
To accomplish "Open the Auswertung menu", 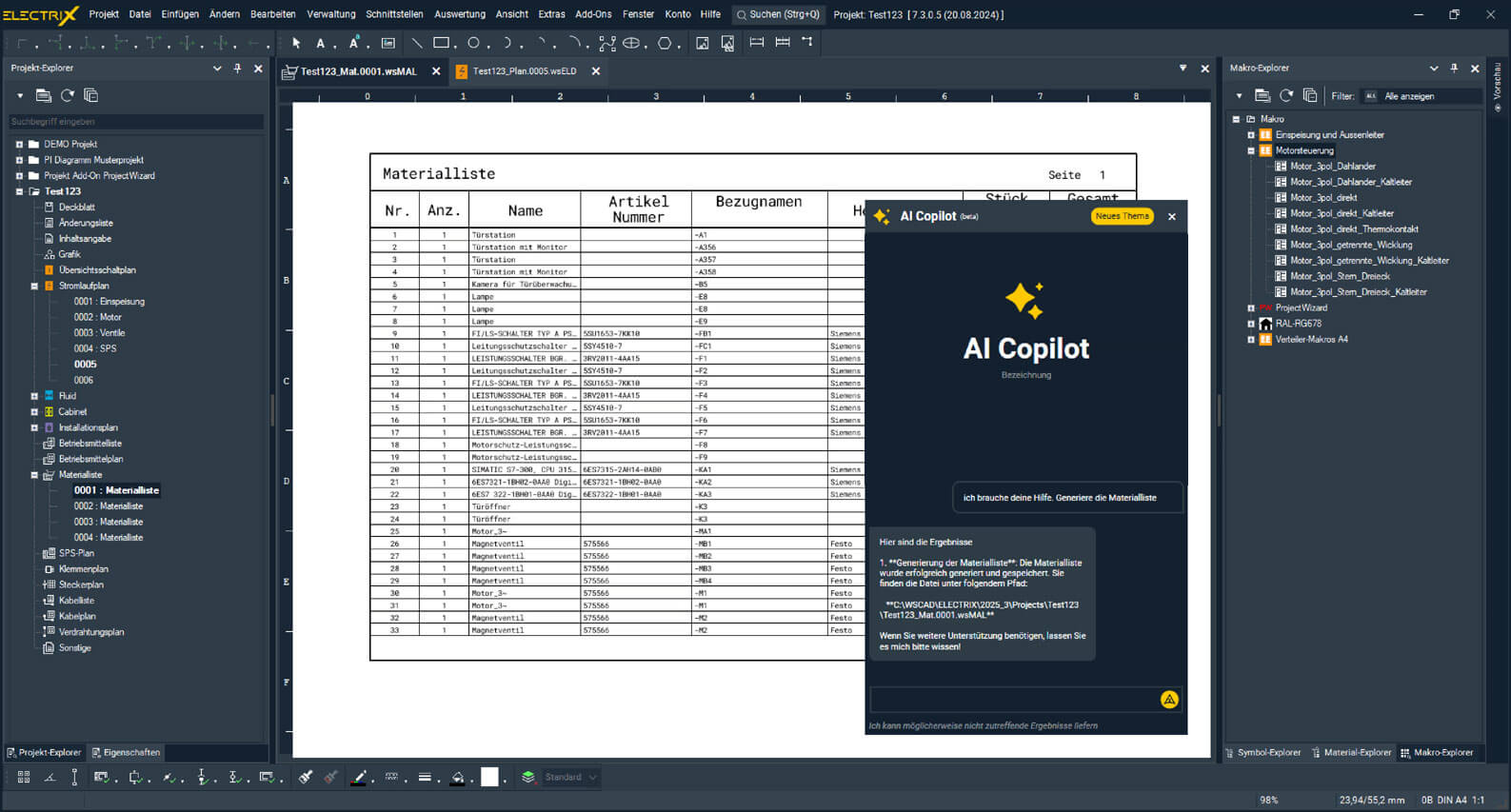I will tap(459, 14).
